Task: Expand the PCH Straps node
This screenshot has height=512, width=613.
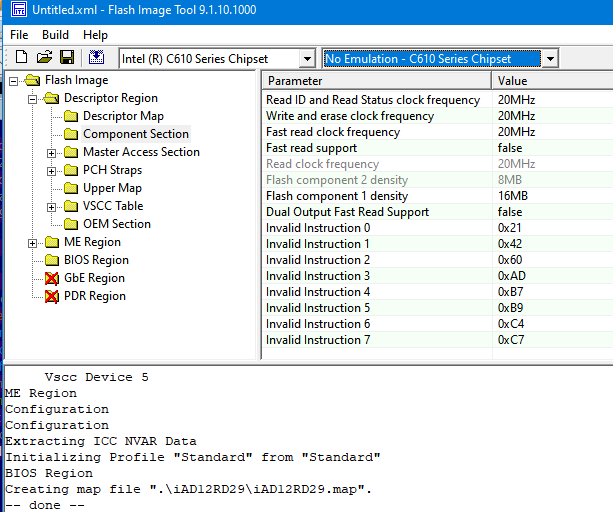Action: point(51,171)
